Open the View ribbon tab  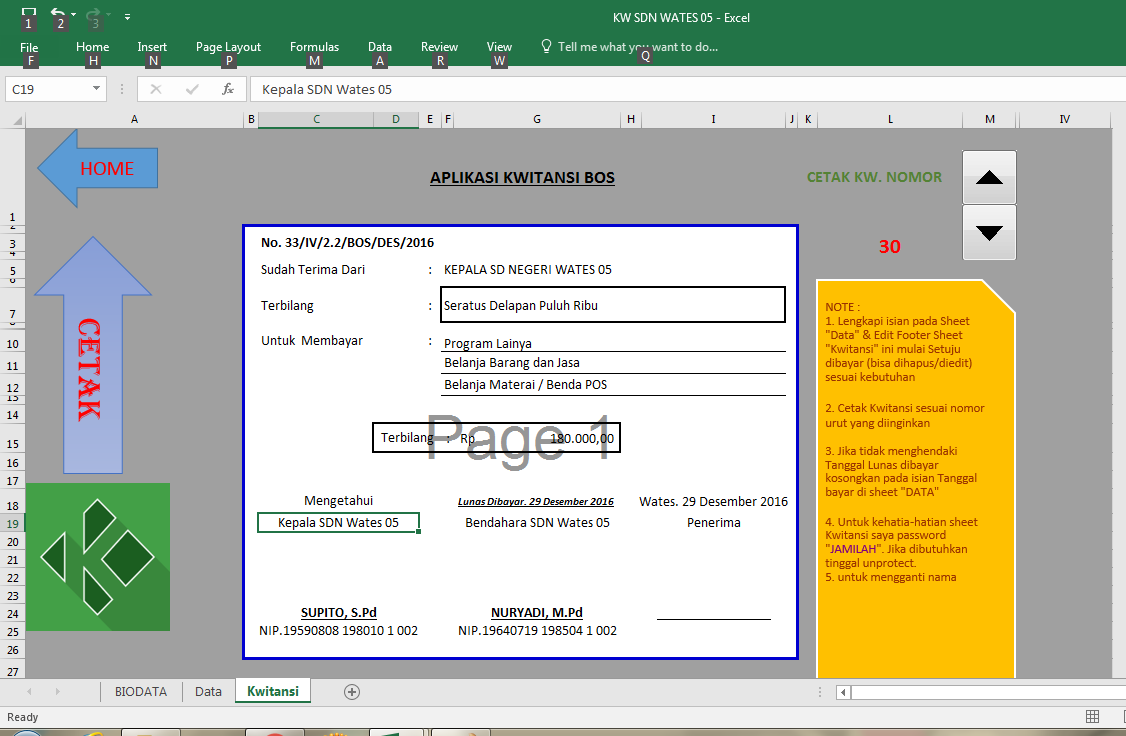point(499,47)
